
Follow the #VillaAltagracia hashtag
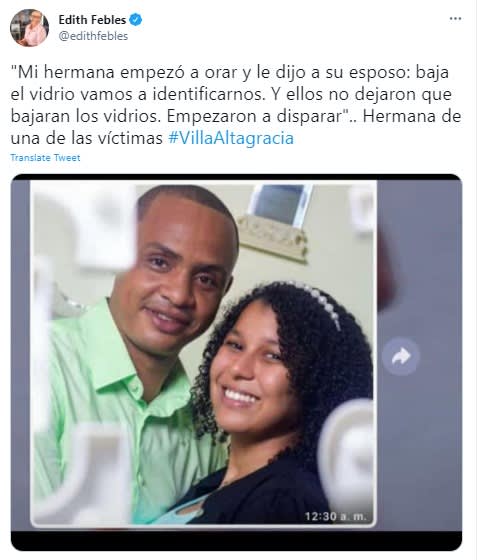click(231, 138)
